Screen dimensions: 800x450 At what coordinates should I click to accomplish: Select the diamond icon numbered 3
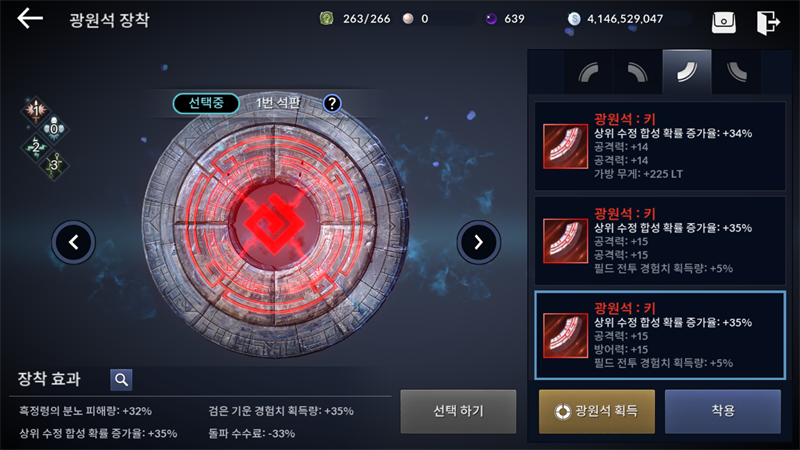pyautogui.click(x=54, y=165)
